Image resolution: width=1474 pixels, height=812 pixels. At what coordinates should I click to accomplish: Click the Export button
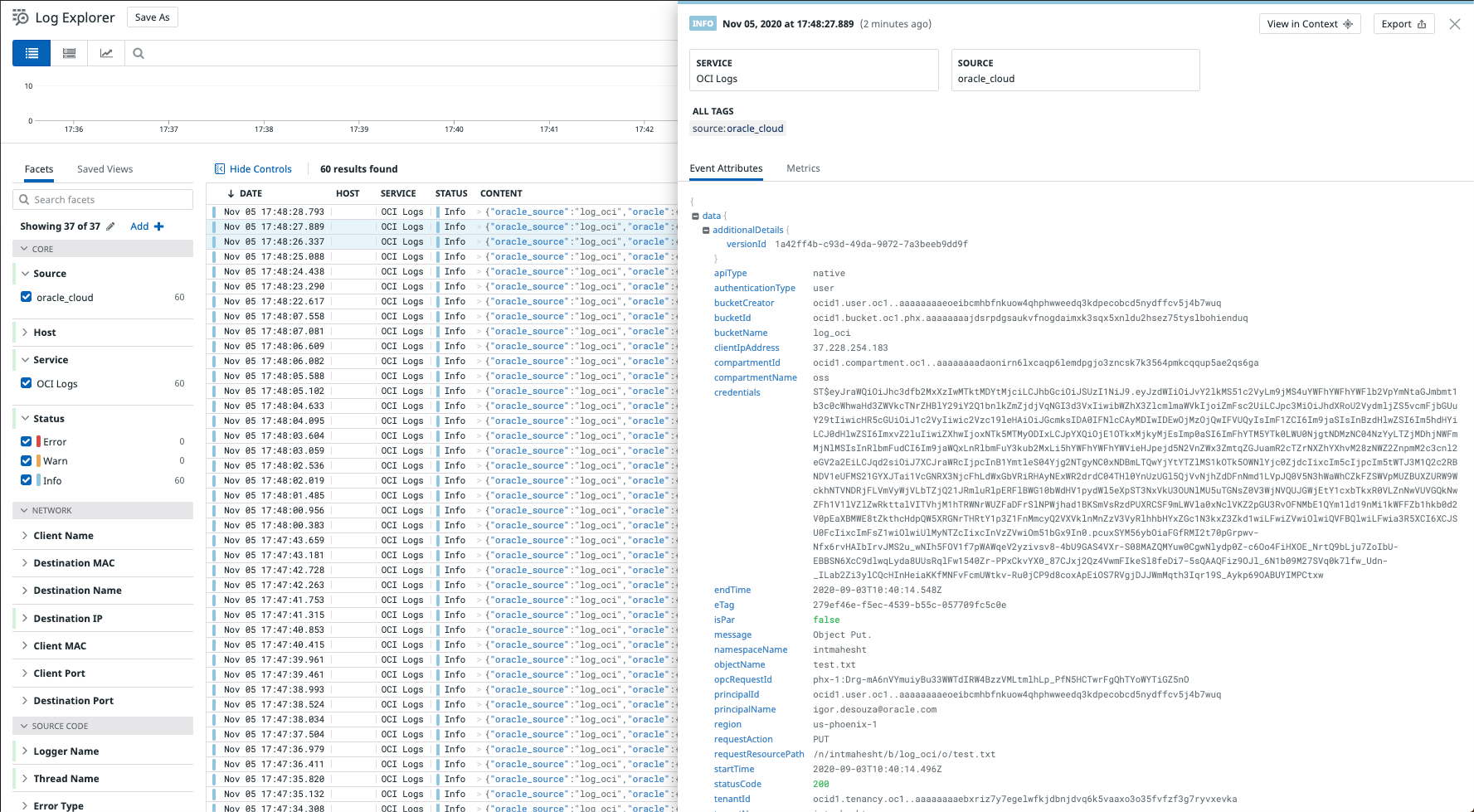coord(1403,24)
